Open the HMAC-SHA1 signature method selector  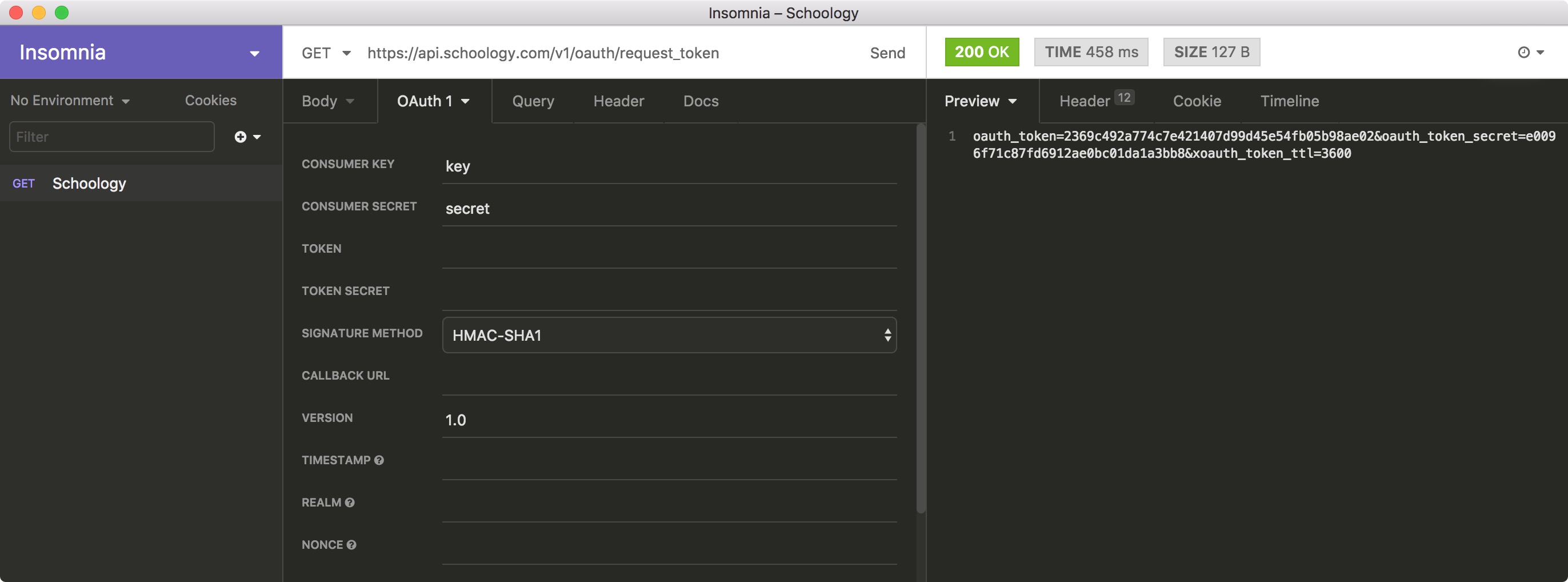point(669,335)
